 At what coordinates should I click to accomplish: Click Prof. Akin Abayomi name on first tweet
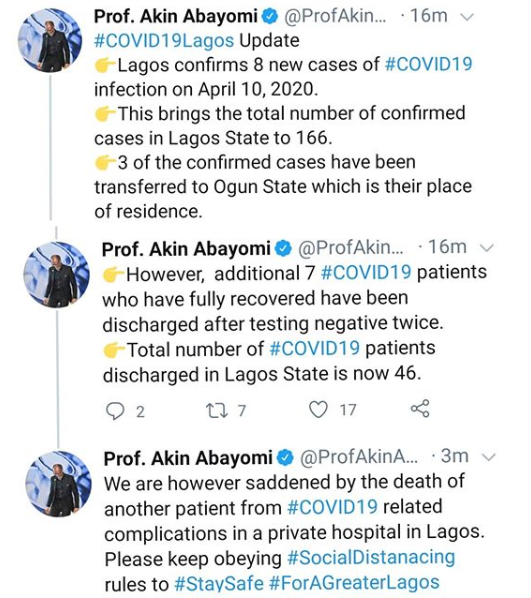click(176, 16)
